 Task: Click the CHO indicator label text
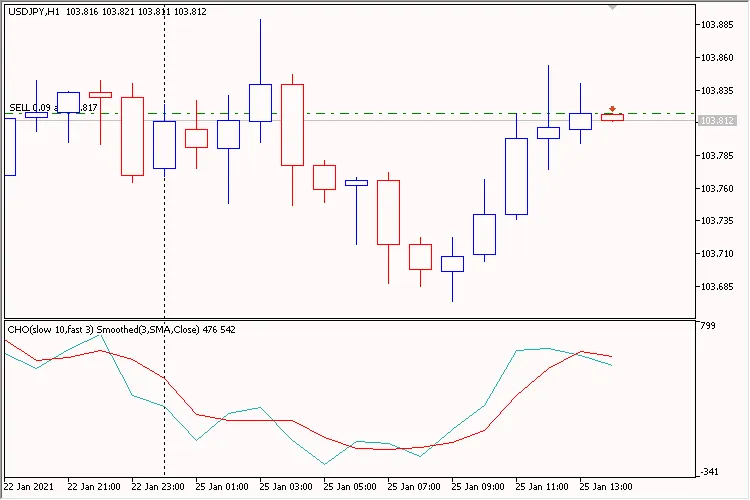coord(120,329)
